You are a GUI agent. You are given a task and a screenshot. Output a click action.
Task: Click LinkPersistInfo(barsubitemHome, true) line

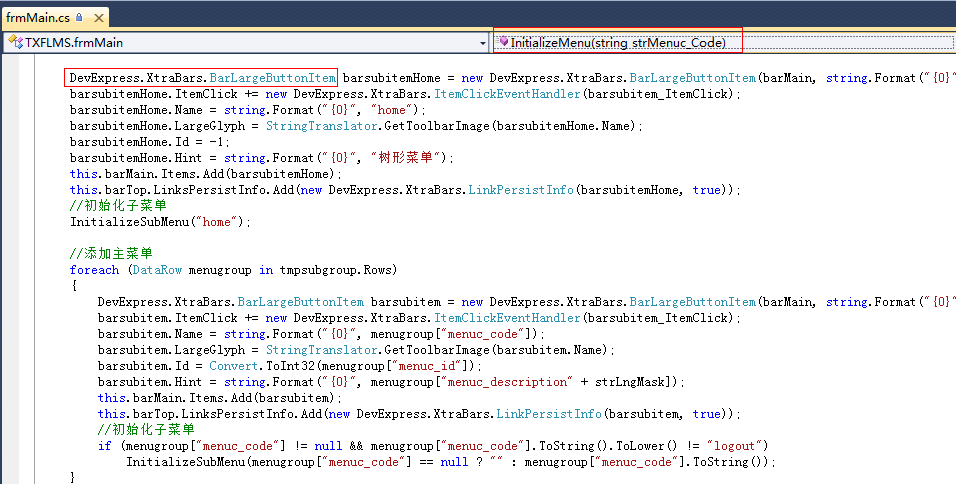click(x=405, y=190)
